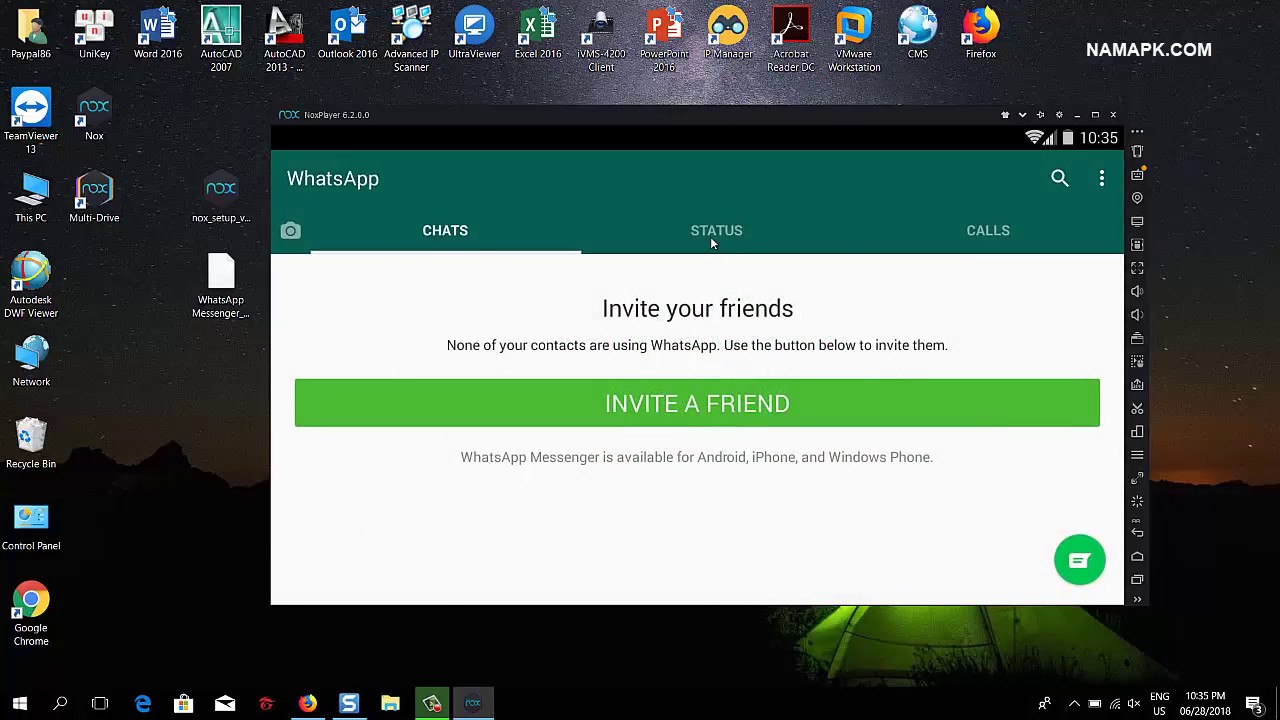
Task: Select WhatsApp Messenger file on desktop
Action: click(221, 286)
